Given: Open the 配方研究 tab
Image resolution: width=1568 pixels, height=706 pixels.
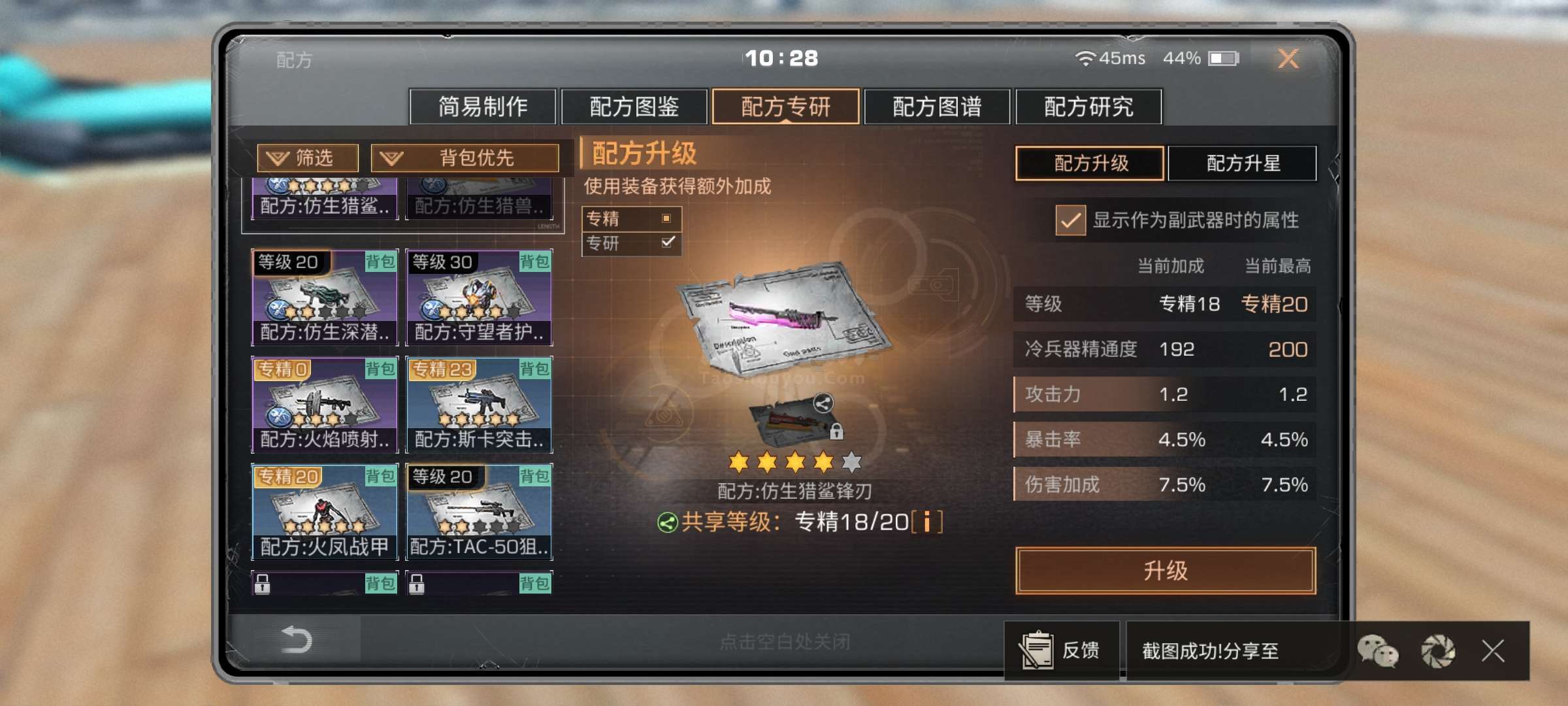Looking at the screenshot, I should (1088, 106).
